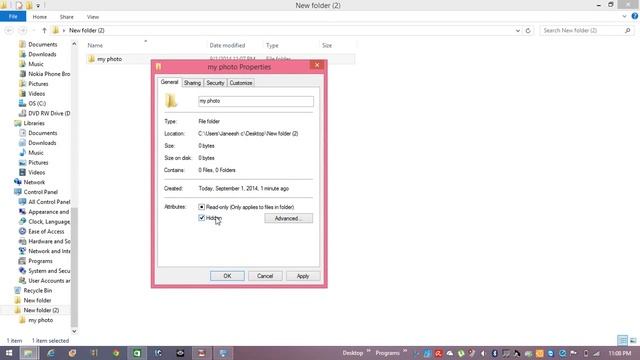640x360 pixels.
Task: Click the folder name input field
Action: coord(256,101)
